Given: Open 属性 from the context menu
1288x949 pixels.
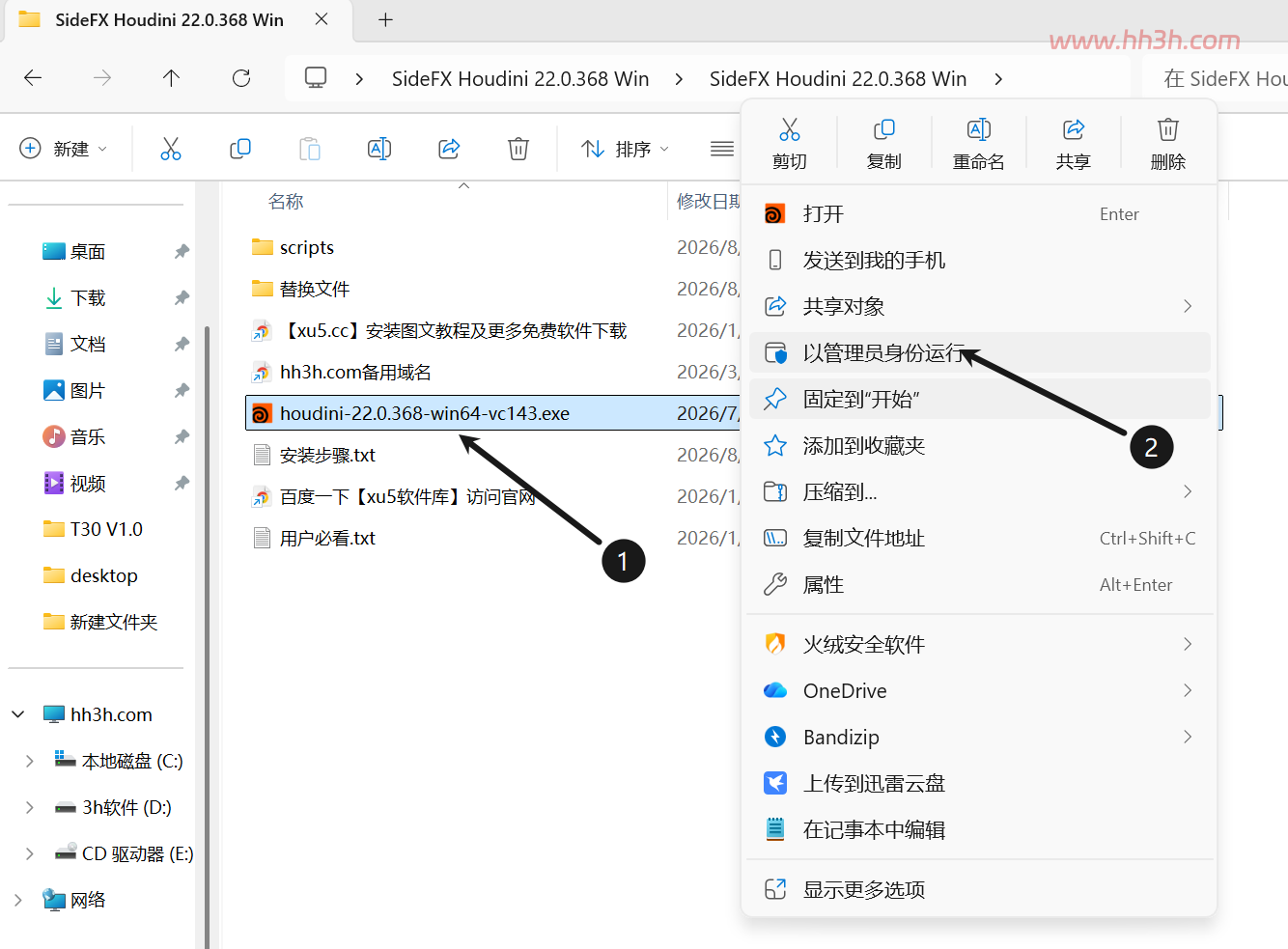Looking at the screenshot, I should point(979,584).
